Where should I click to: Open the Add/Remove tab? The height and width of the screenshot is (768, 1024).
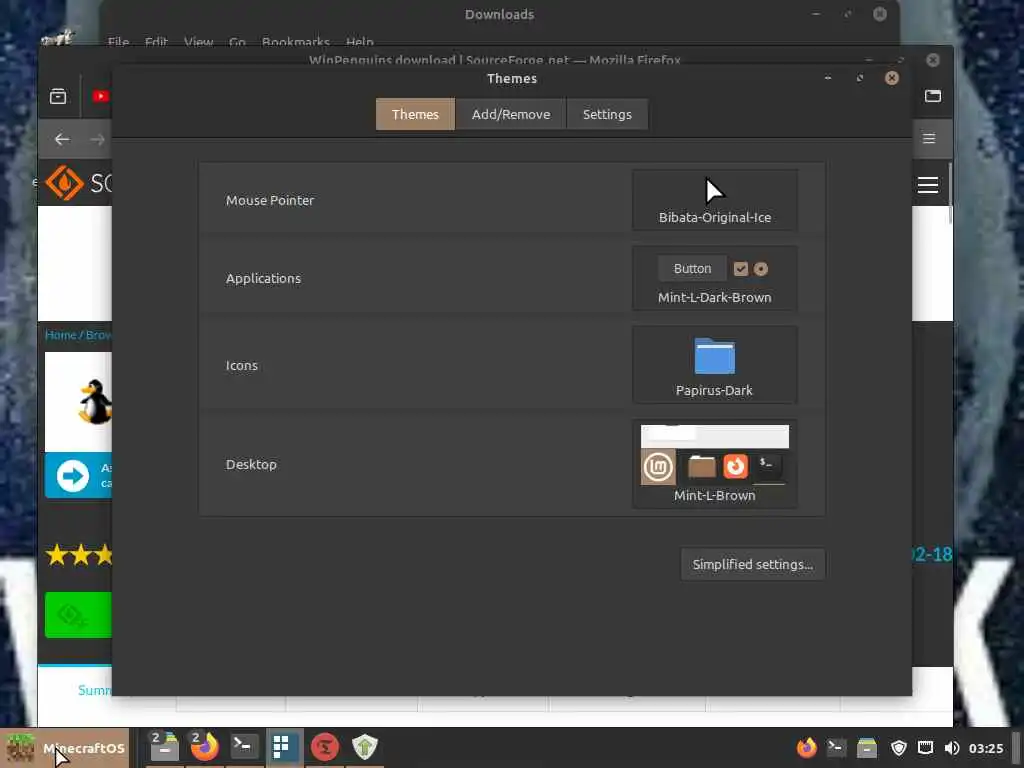[x=511, y=114]
